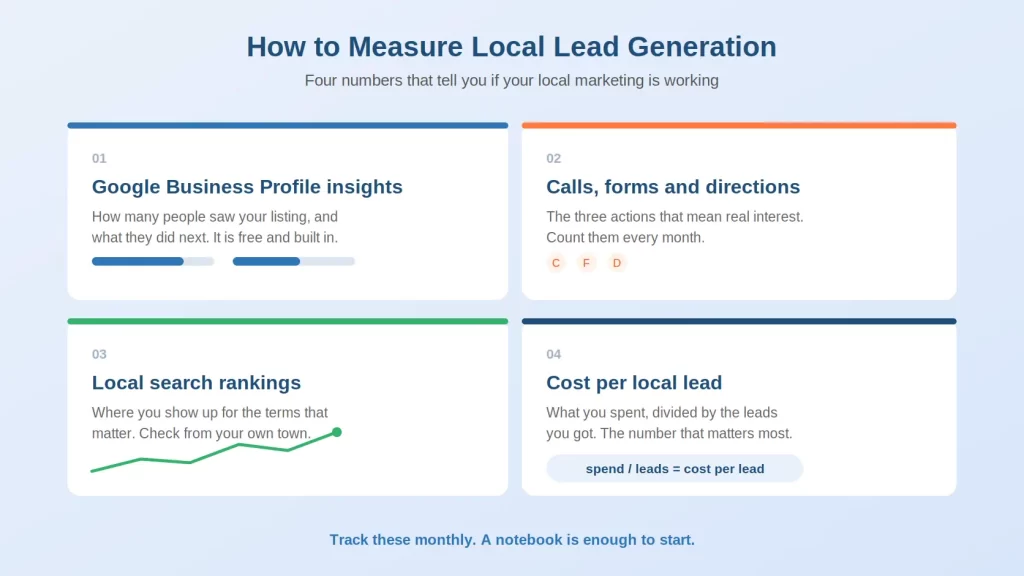Click the green dot ending the rankings line

[337, 432]
